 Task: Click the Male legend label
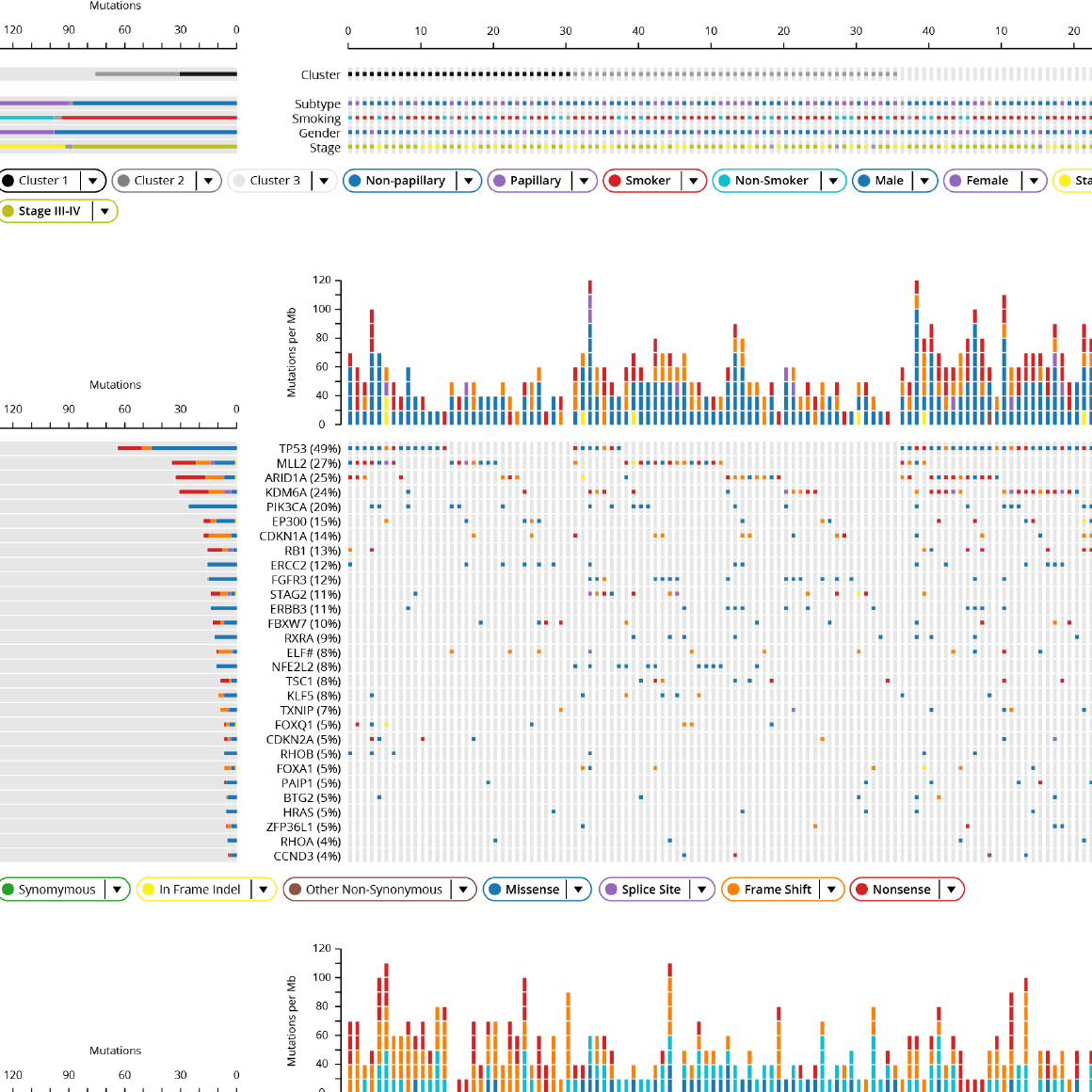coord(889,181)
